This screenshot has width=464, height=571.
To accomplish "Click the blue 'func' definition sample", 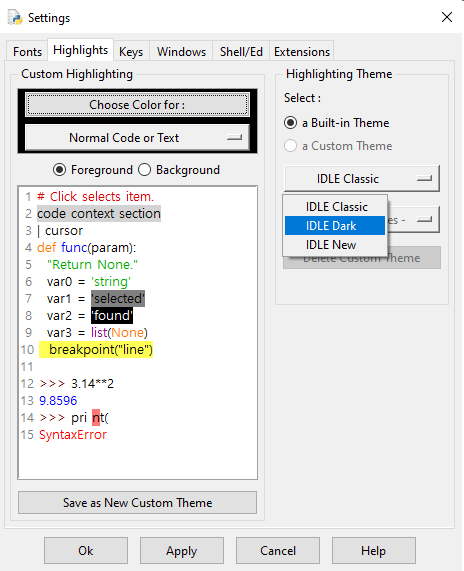I will 74,248.
